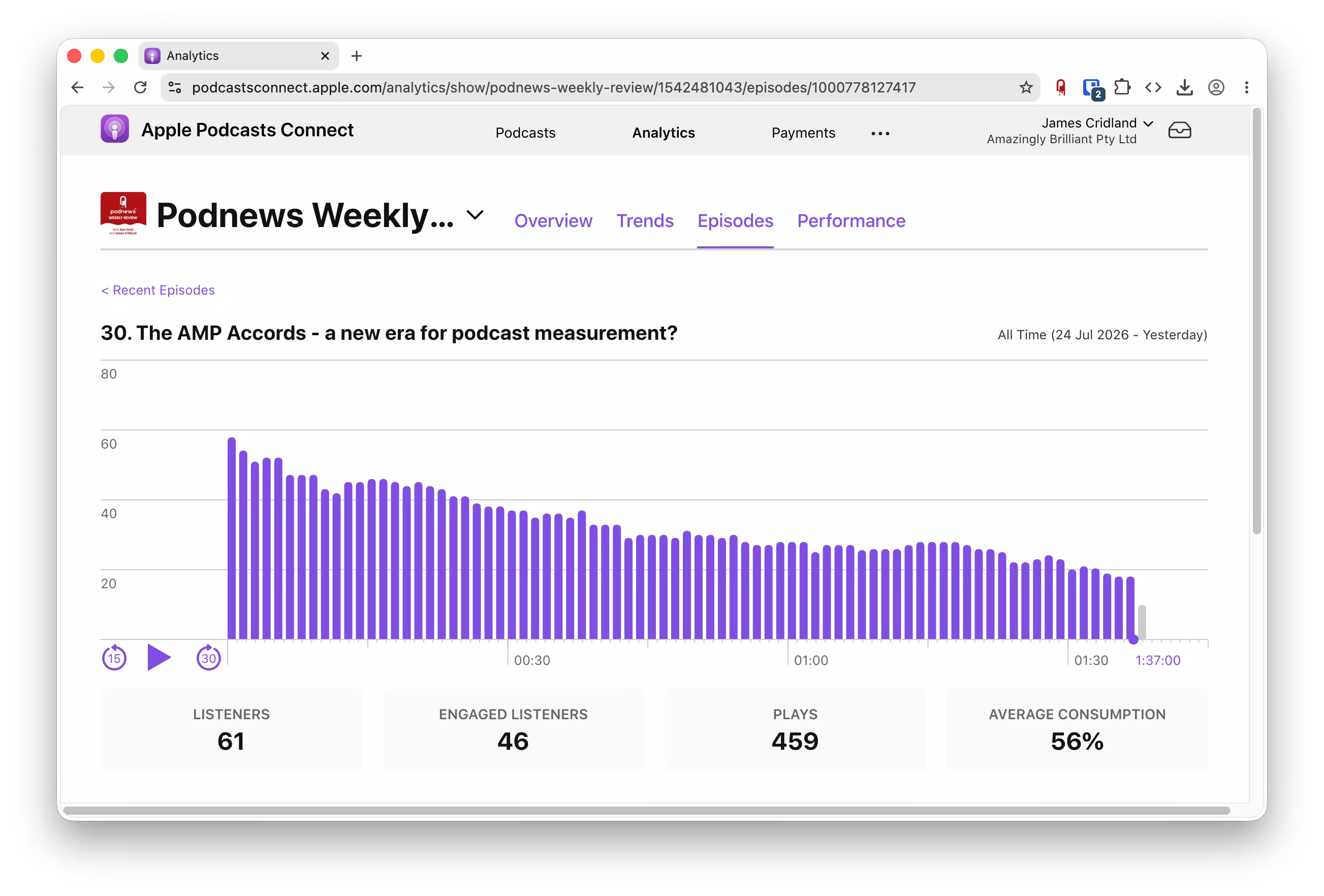The width and height of the screenshot is (1324, 896).
Task: Switch to the Trends tab
Action: click(x=645, y=221)
